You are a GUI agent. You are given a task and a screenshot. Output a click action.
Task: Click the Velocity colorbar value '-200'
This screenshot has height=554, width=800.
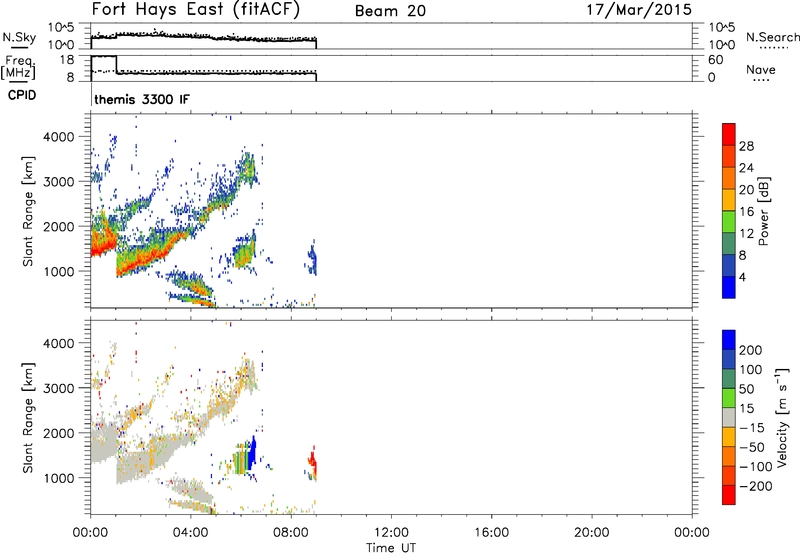757,486
